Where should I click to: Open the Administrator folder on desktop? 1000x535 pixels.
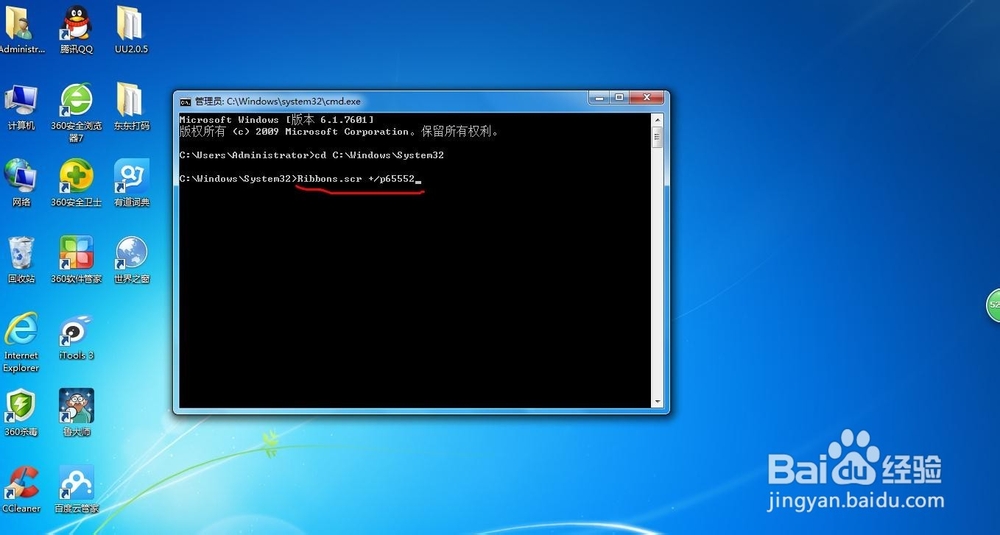[20, 30]
